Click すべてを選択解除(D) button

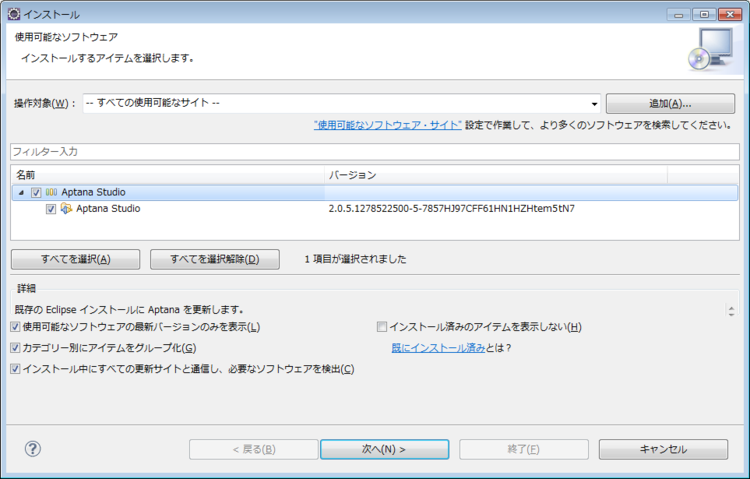point(215,259)
